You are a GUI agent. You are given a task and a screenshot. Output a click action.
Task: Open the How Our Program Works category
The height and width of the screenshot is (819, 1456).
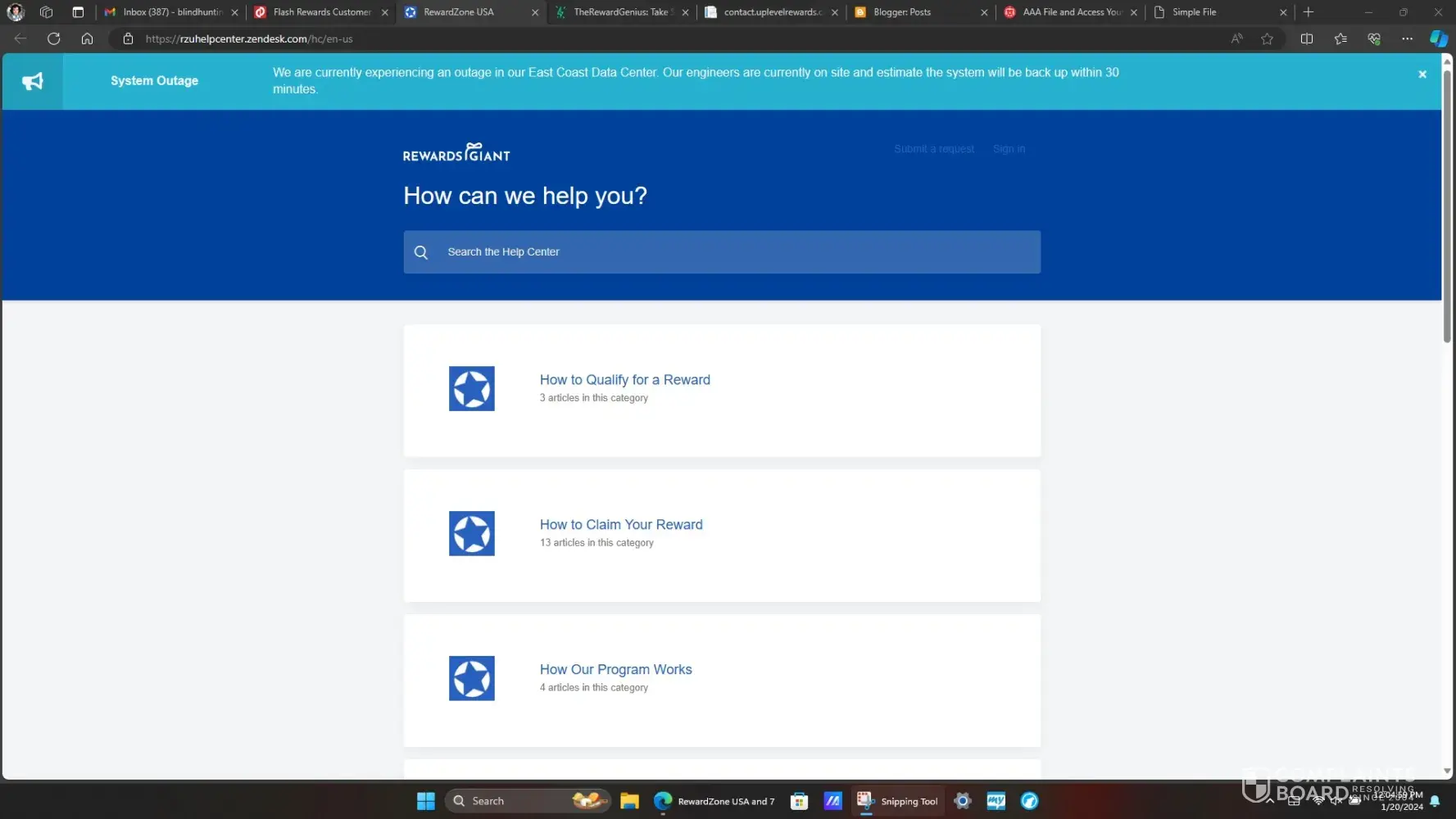pos(615,670)
